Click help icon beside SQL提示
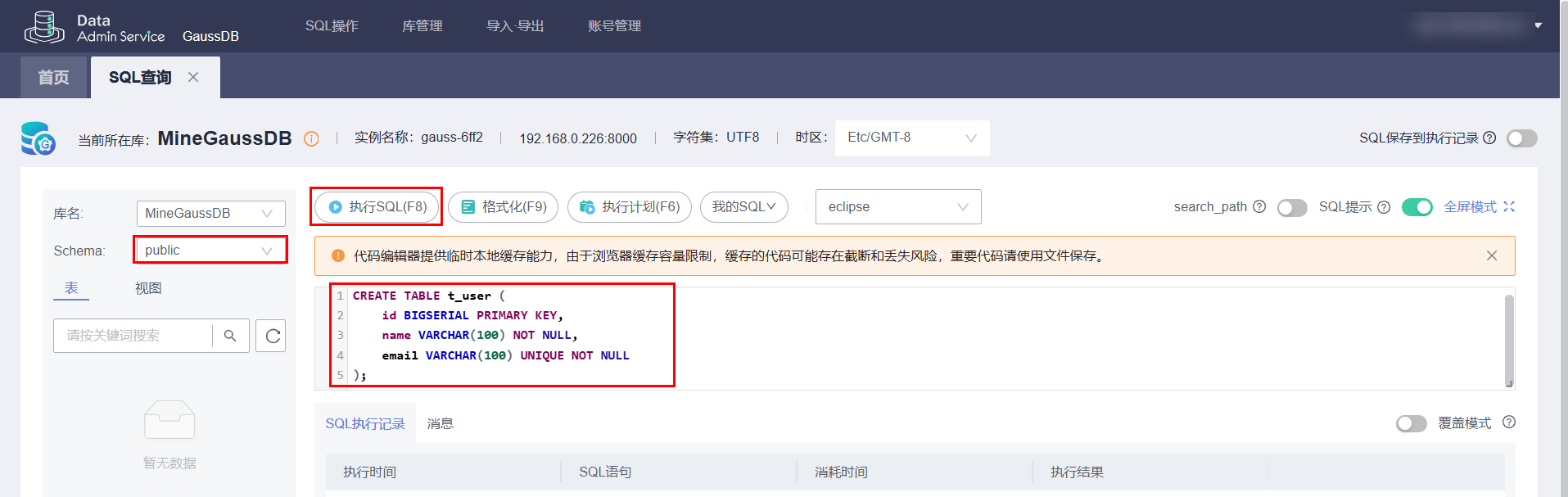 point(1384,207)
